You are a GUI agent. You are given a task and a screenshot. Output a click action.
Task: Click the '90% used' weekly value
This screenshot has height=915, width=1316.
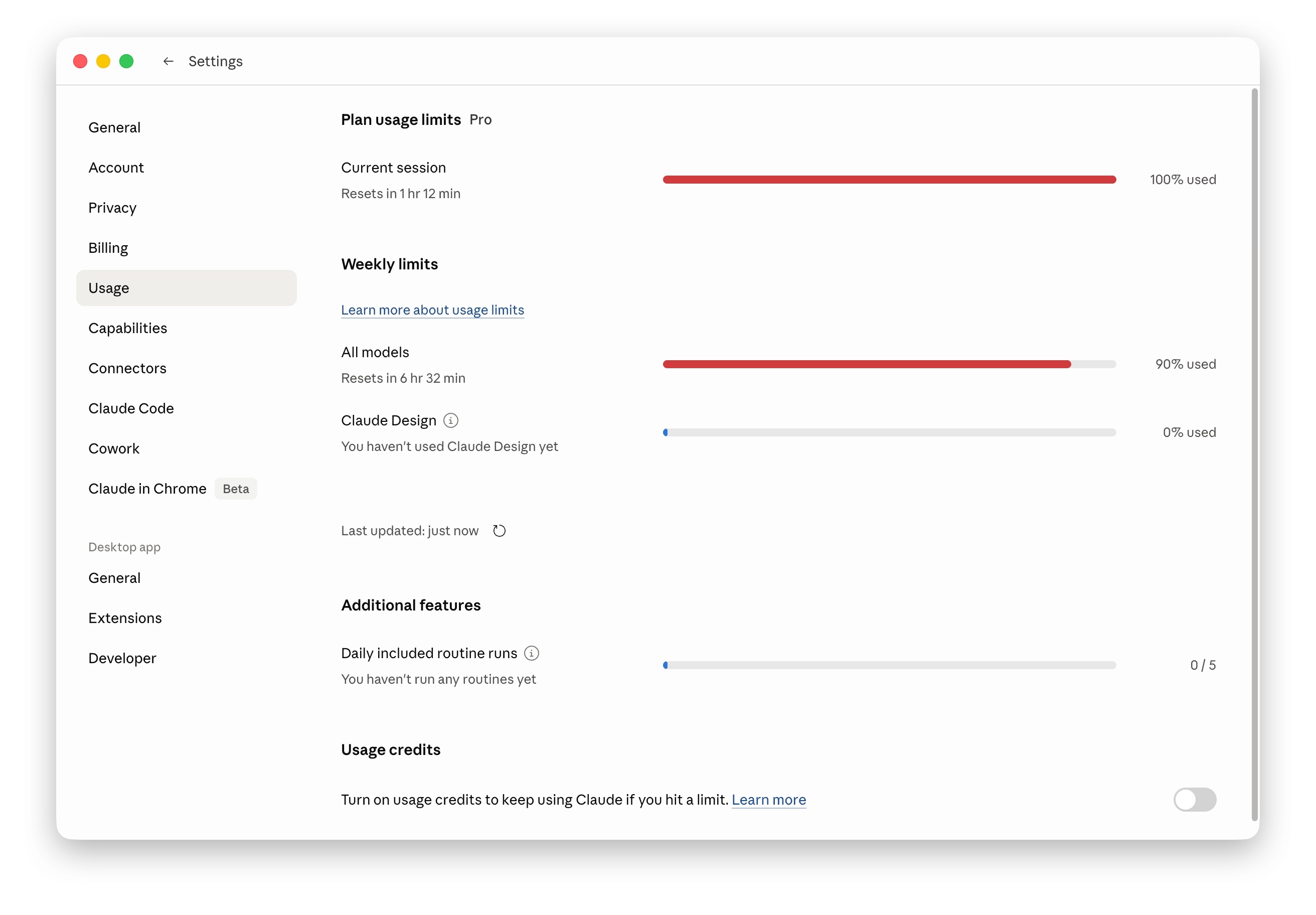point(1185,365)
